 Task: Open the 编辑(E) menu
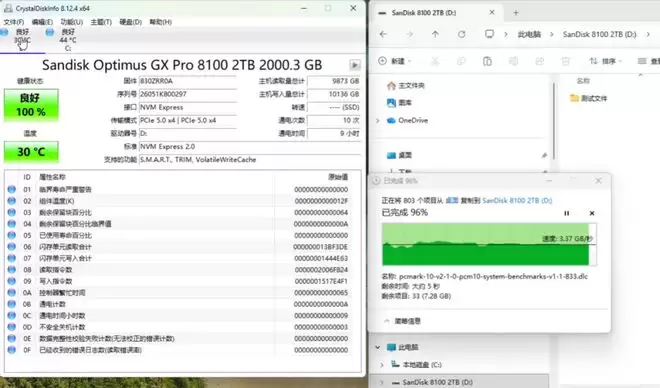[x=42, y=22]
